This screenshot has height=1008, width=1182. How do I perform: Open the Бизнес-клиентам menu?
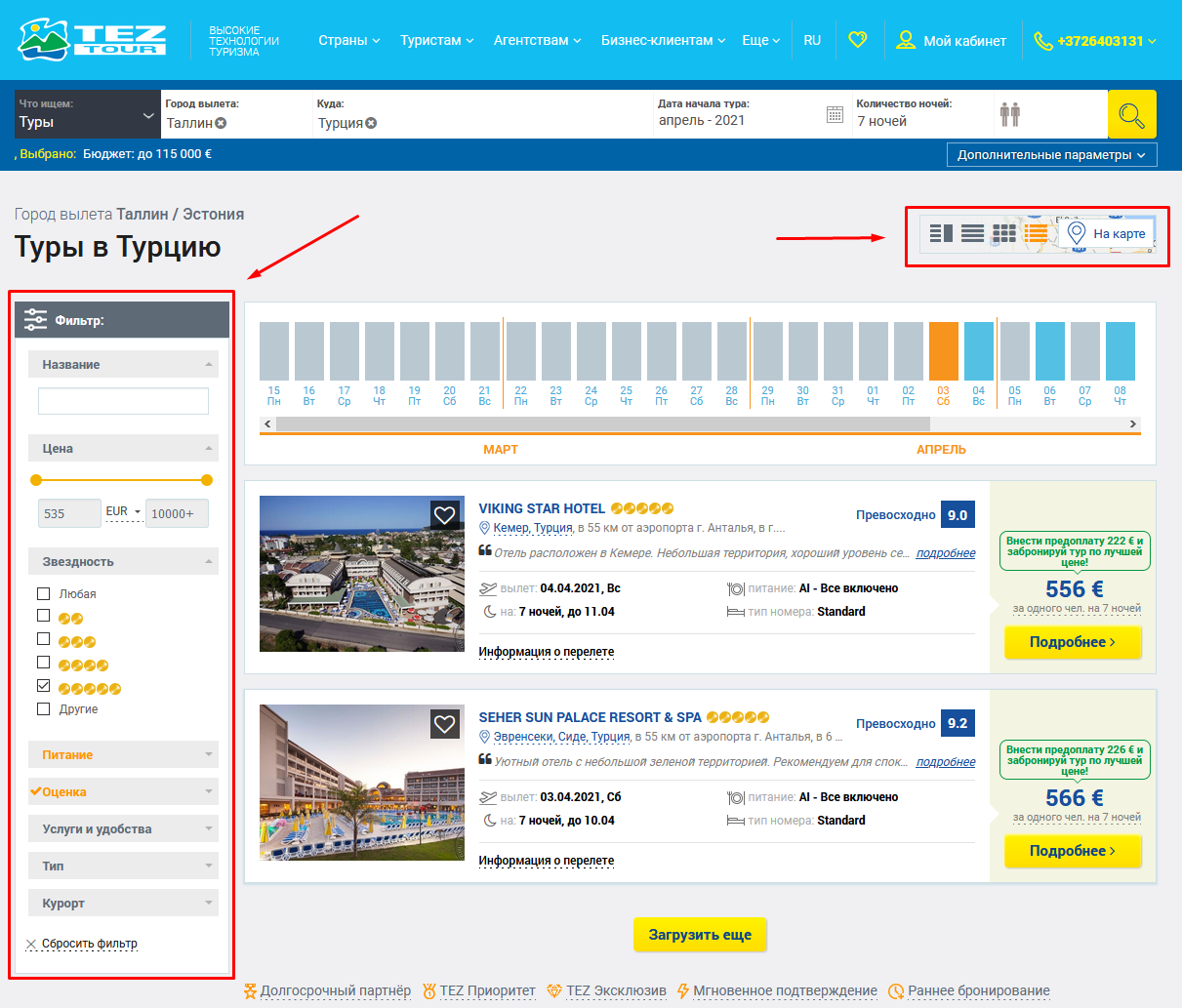[663, 40]
